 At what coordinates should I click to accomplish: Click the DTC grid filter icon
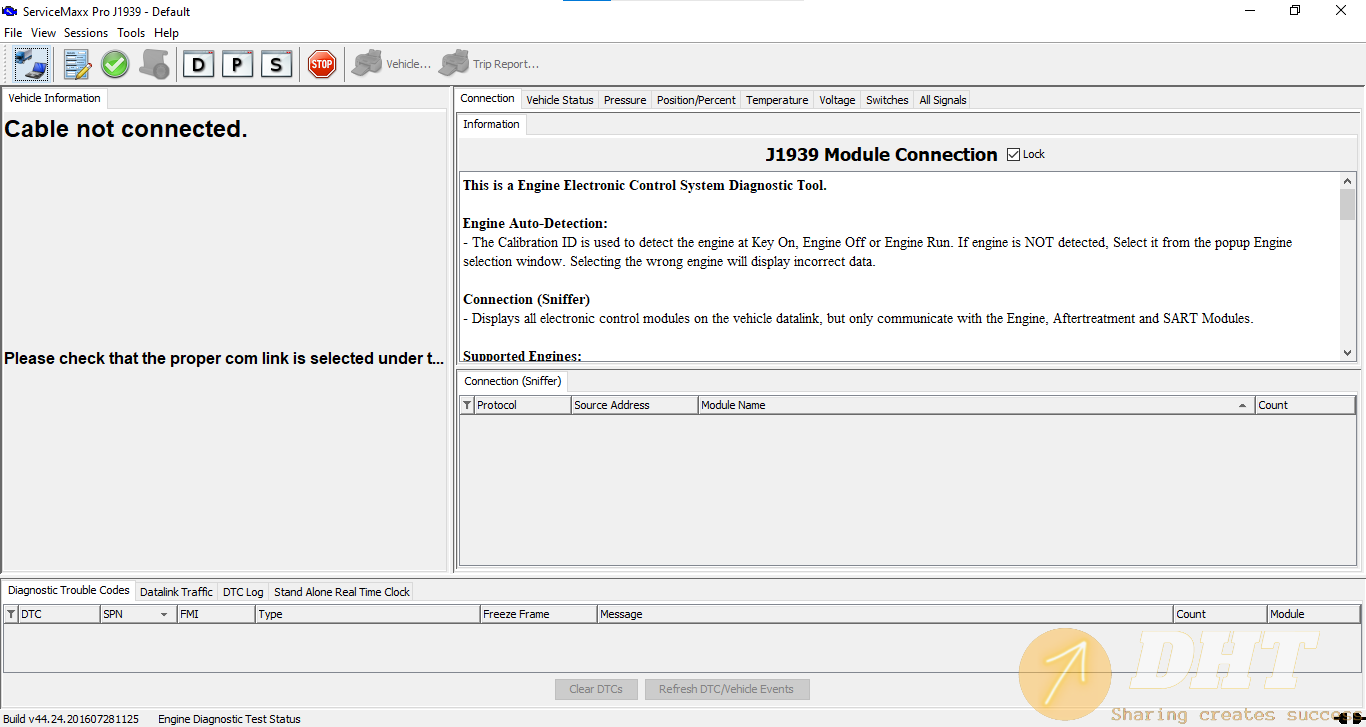pyautogui.click(x=11, y=614)
